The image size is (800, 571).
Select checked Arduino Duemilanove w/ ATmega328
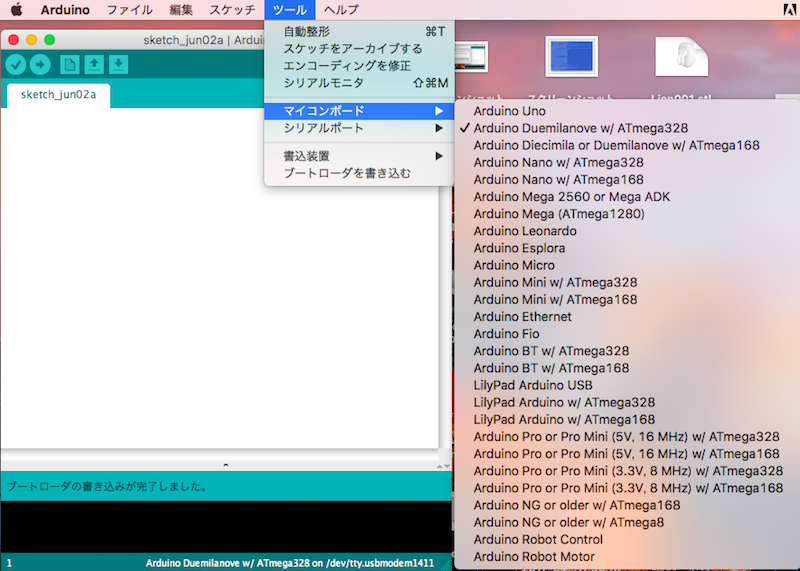click(x=627, y=128)
